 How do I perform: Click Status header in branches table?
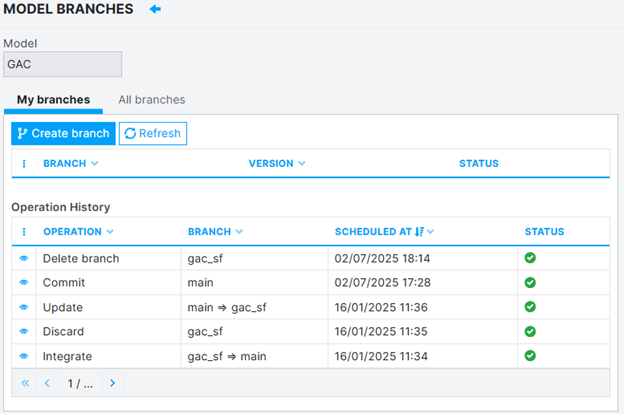coord(479,164)
